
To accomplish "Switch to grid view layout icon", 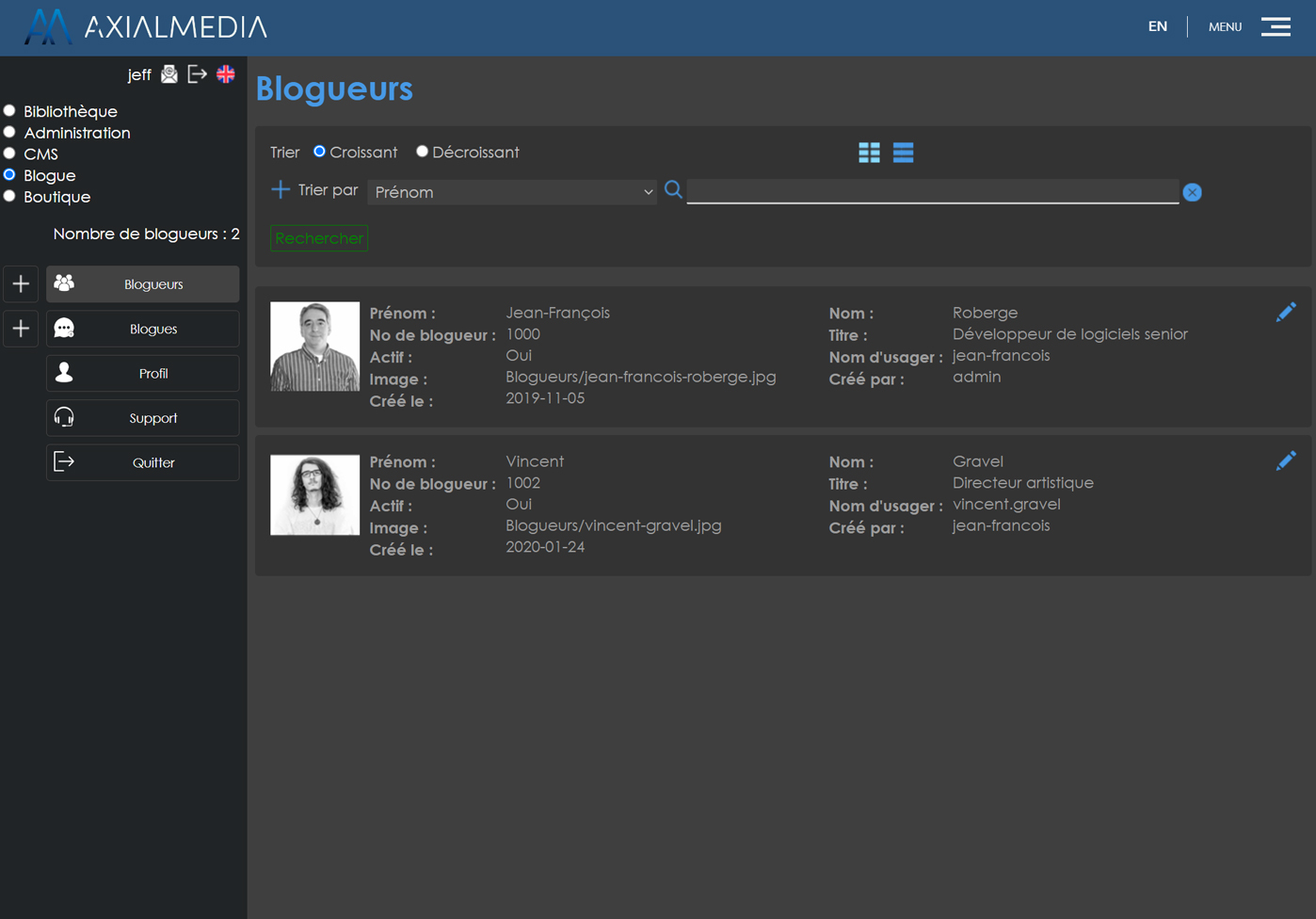I will (x=869, y=153).
